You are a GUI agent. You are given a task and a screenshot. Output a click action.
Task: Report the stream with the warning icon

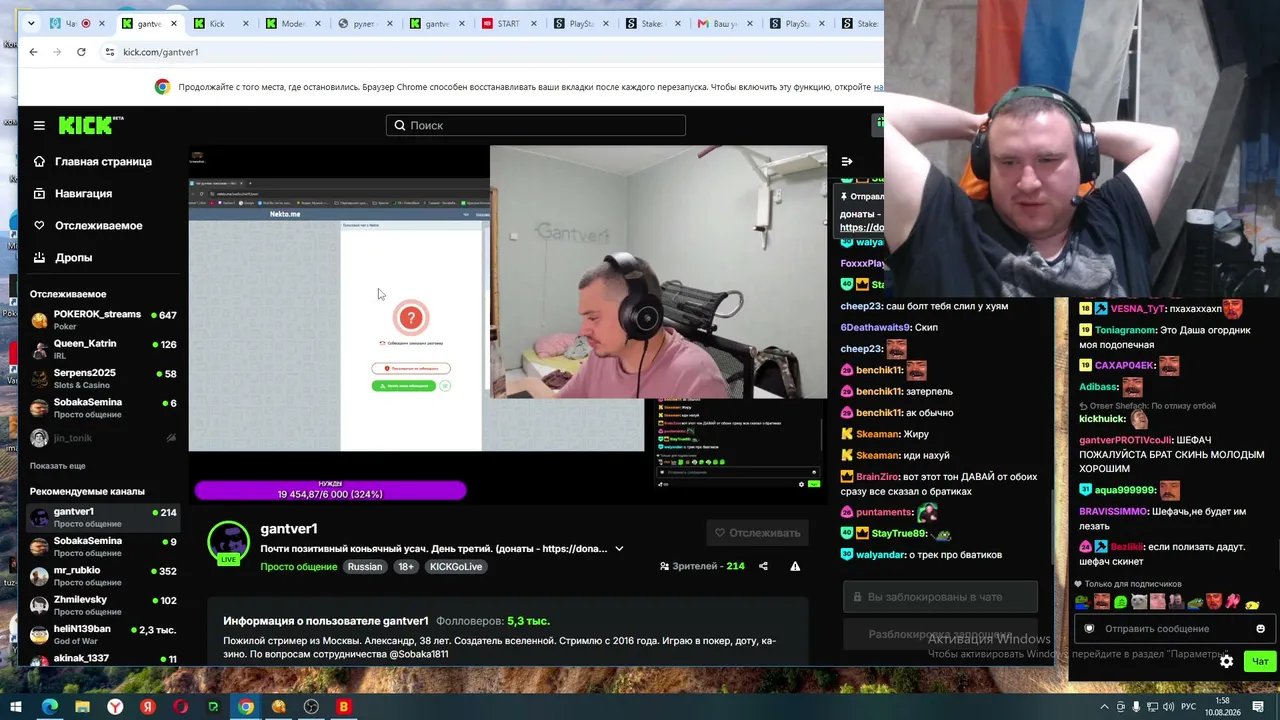click(x=795, y=566)
